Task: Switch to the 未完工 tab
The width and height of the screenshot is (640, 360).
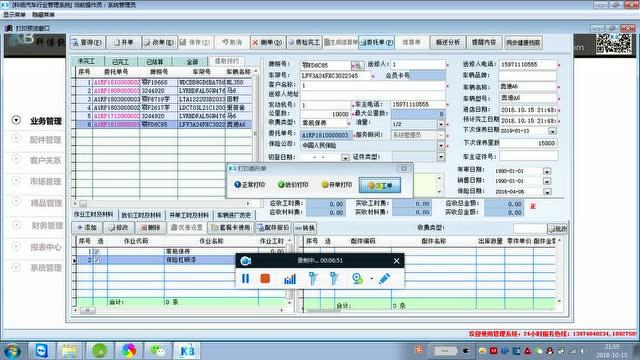Action: pyautogui.click(x=86, y=61)
